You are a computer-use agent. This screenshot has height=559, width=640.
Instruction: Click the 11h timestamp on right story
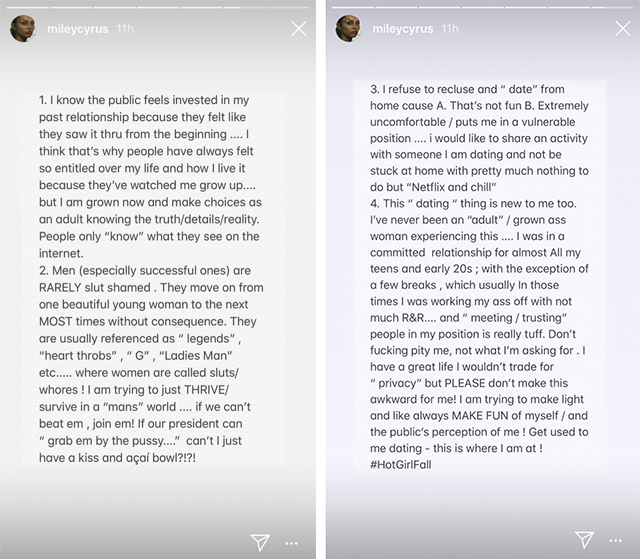point(451,29)
